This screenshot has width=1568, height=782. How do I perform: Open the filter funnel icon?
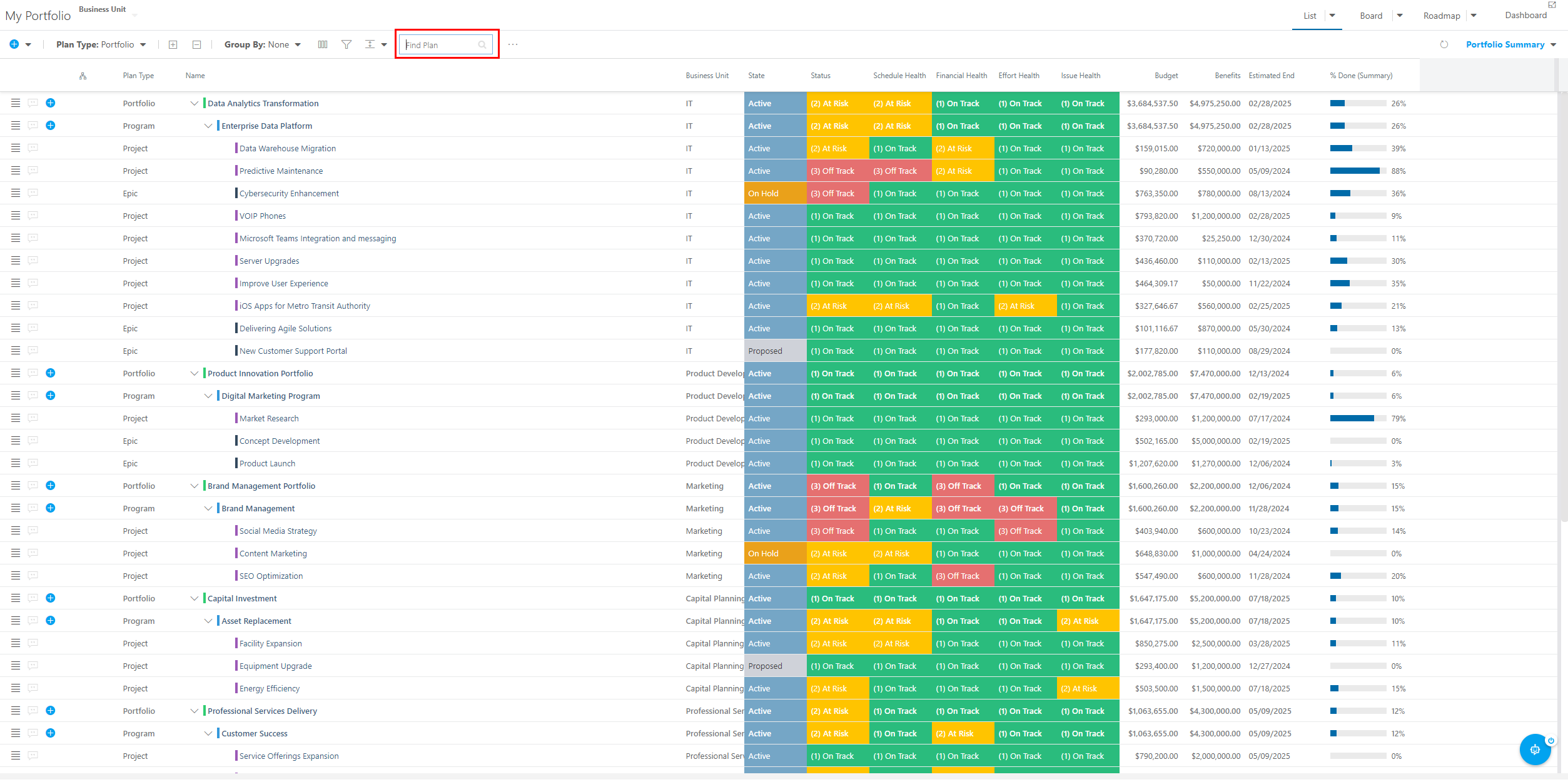[x=346, y=44]
